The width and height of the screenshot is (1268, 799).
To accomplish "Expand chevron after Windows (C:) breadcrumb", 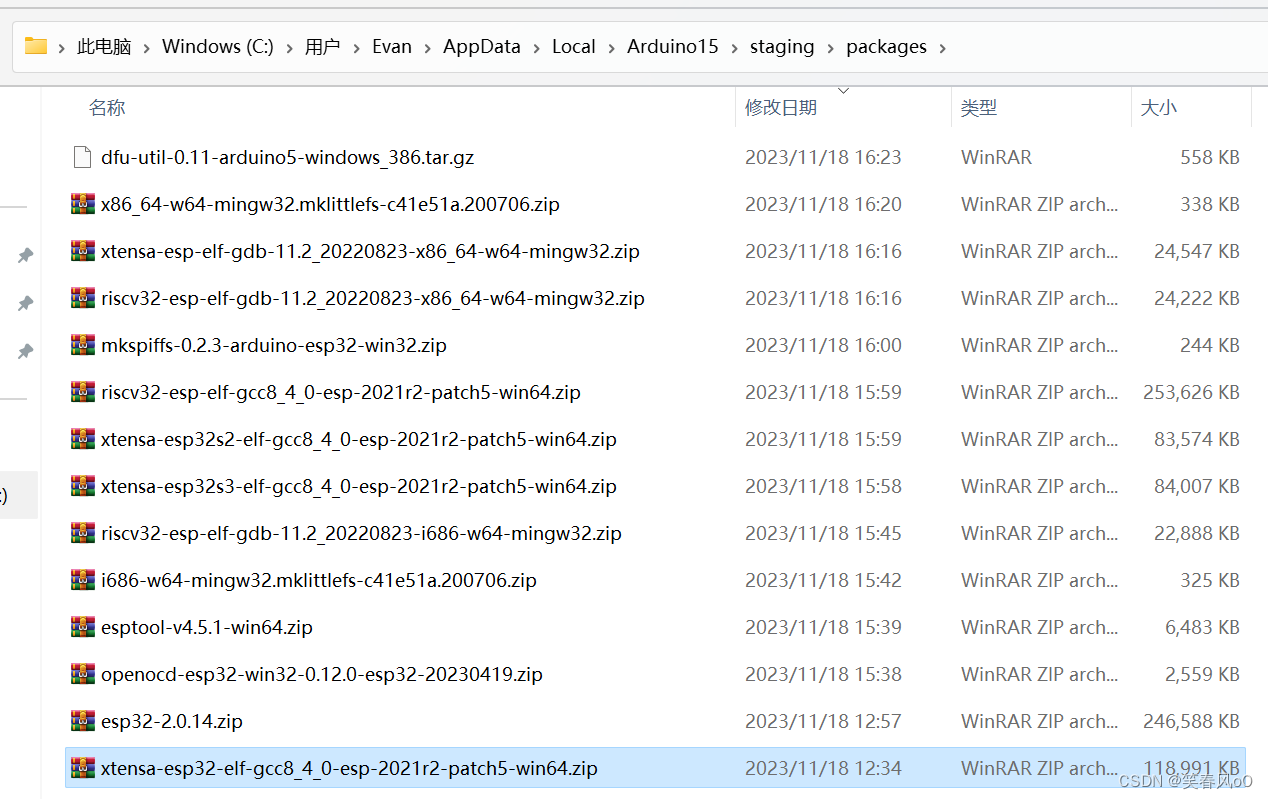I will click(x=289, y=47).
